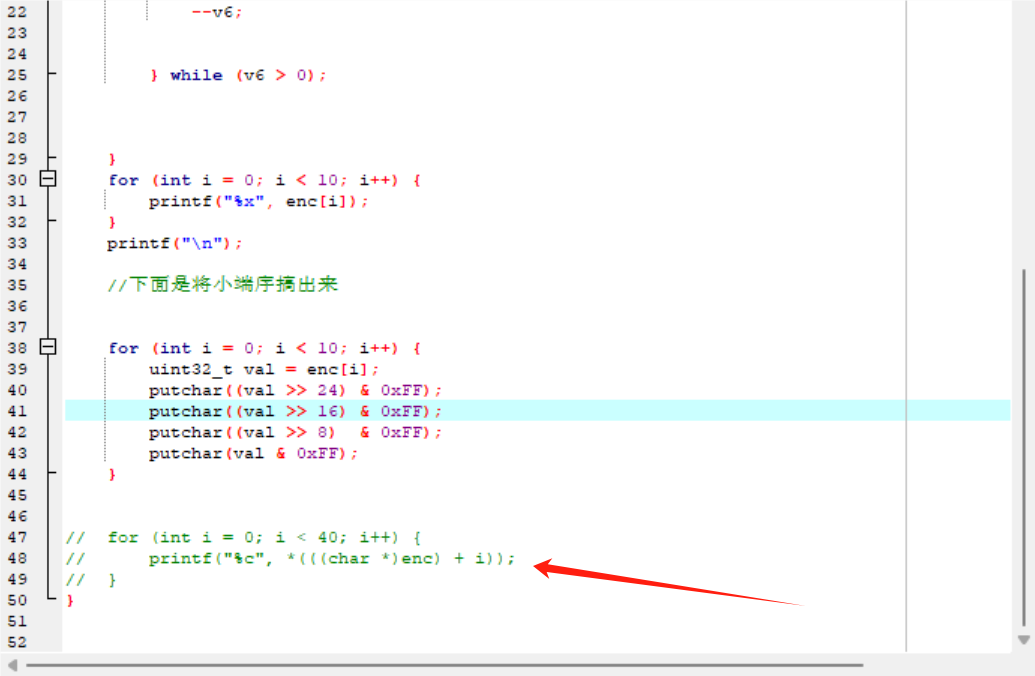Click highlighted 'putchar((val >> 16) & 0xFF);' line

click(295, 411)
